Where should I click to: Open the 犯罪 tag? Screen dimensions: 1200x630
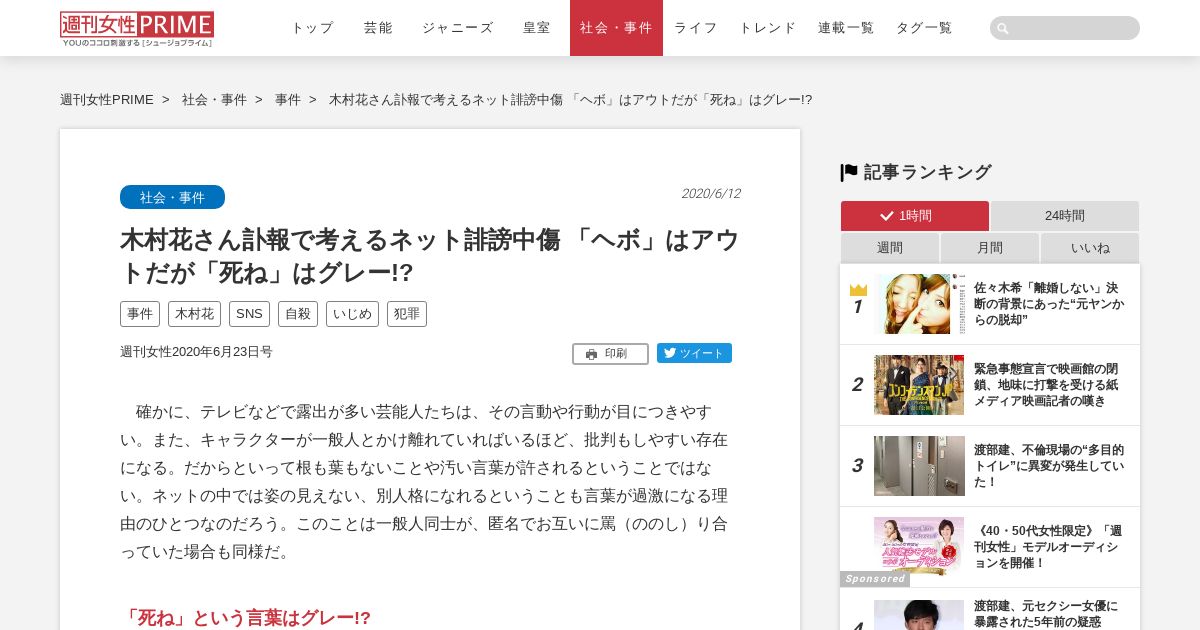click(407, 314)
